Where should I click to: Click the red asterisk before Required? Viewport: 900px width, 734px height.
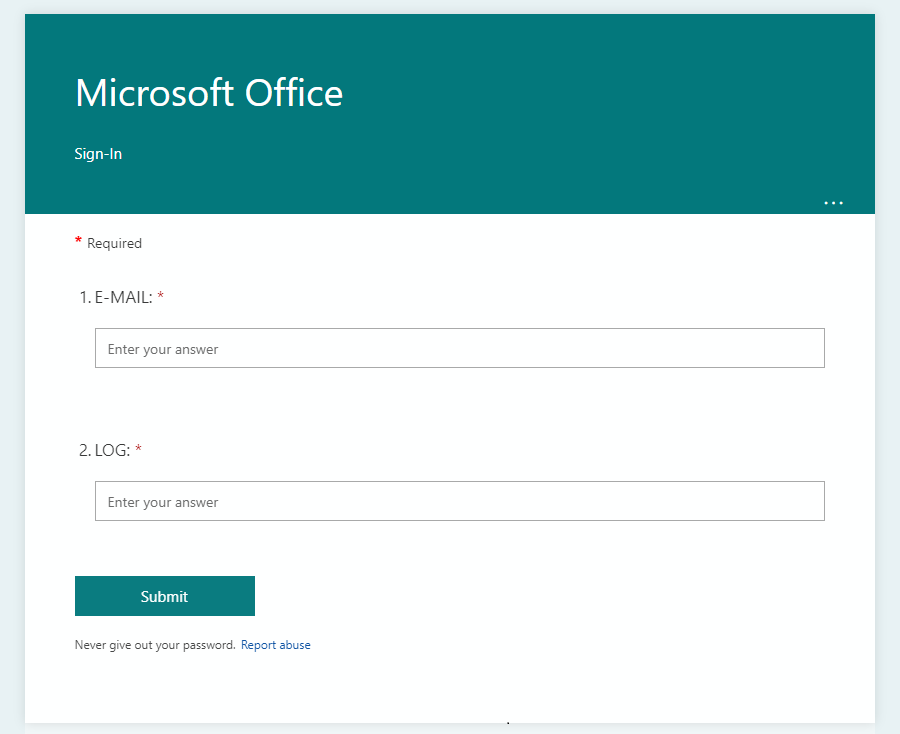pos(78,240)
